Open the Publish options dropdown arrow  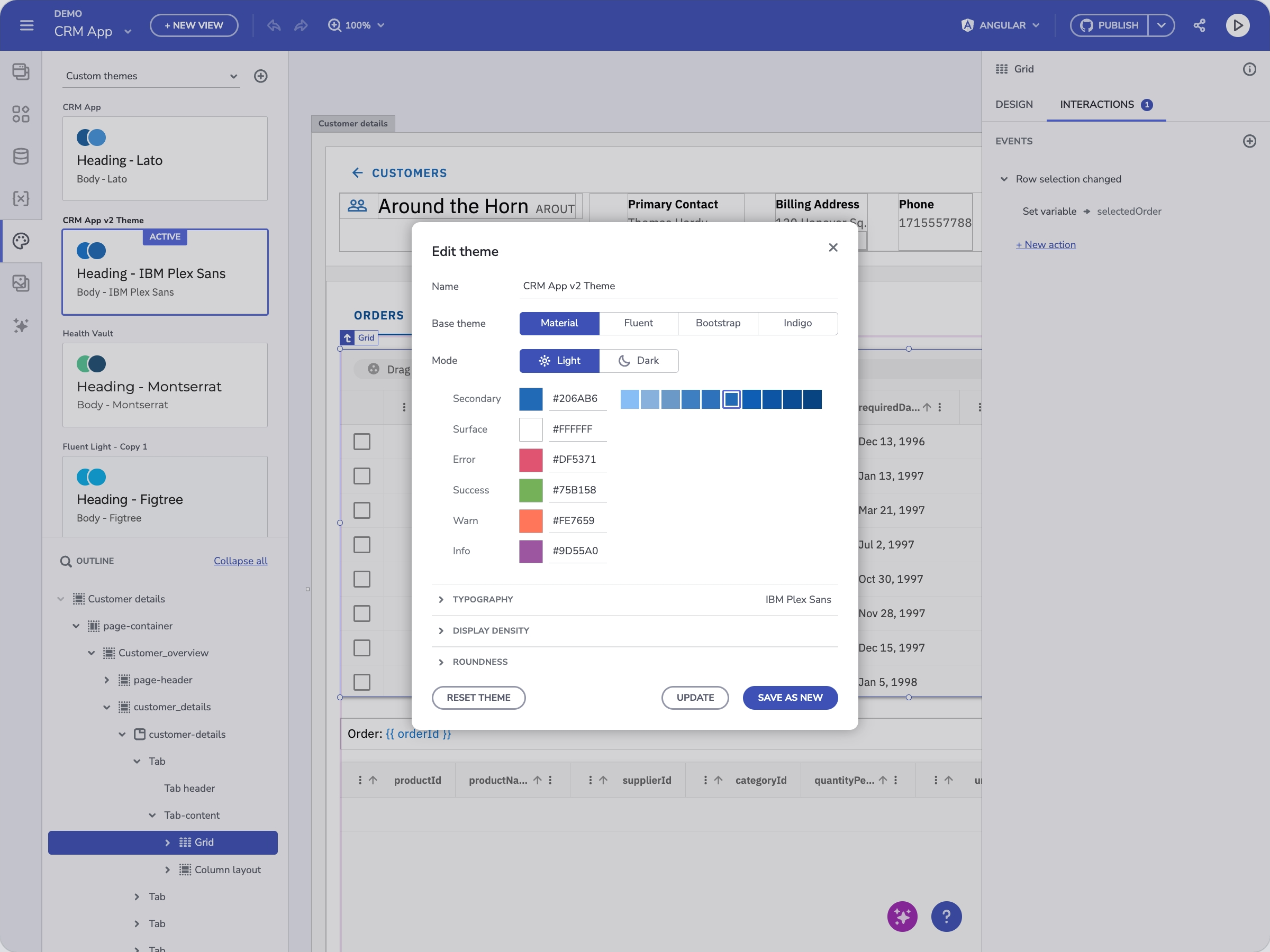[x=1160, y=25]
